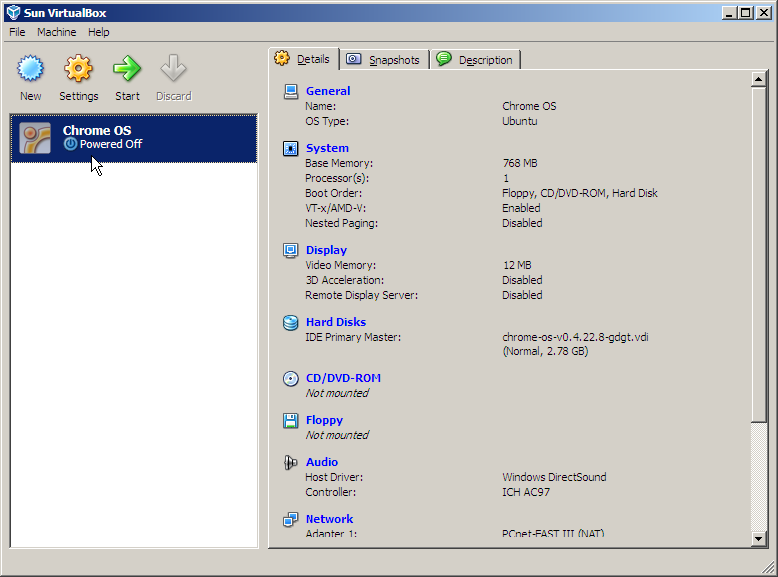
Task: Click the 768 MB base memory value
Action: 520,163
